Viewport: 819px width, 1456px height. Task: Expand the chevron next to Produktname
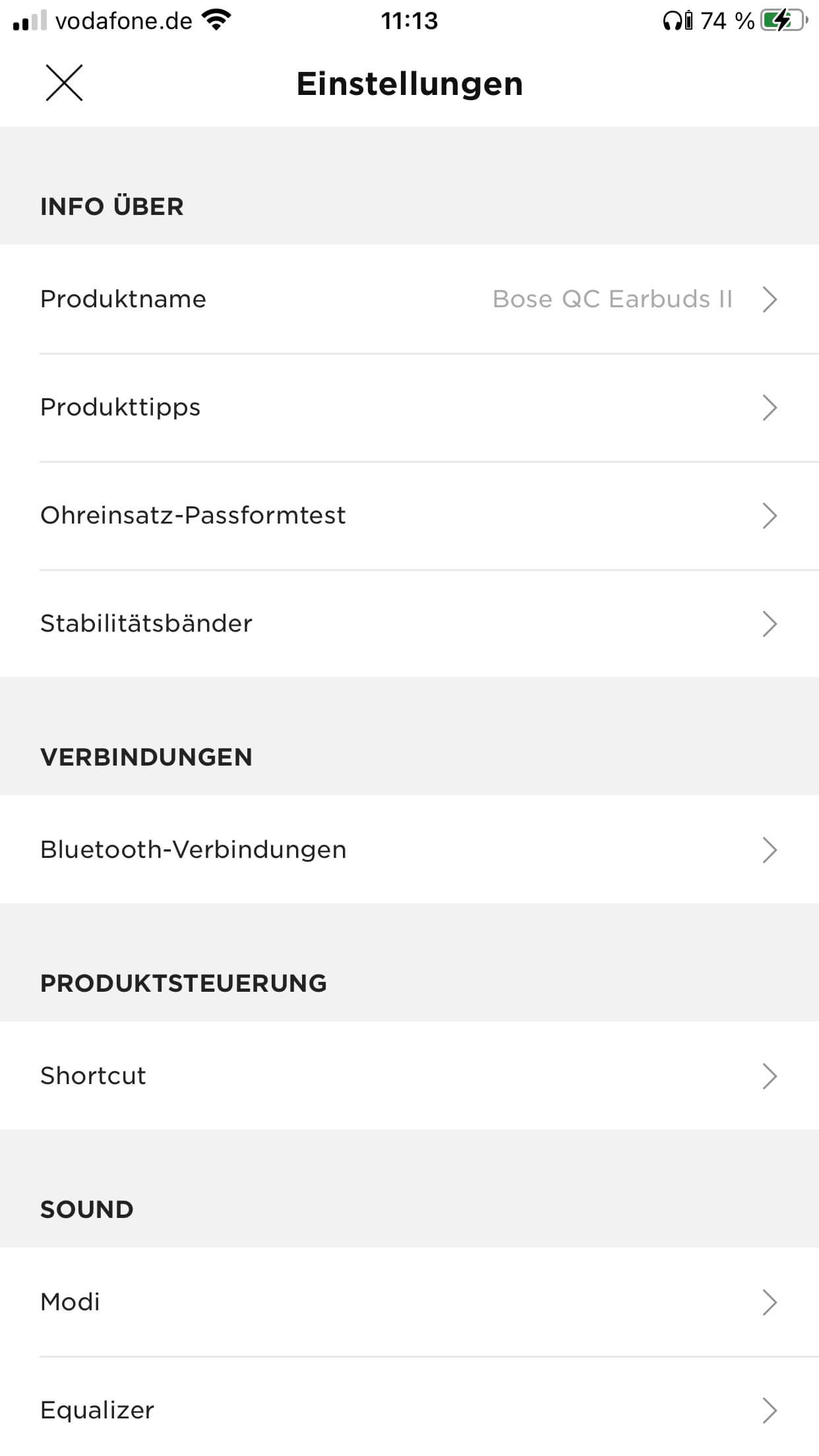tap(769, 299)
